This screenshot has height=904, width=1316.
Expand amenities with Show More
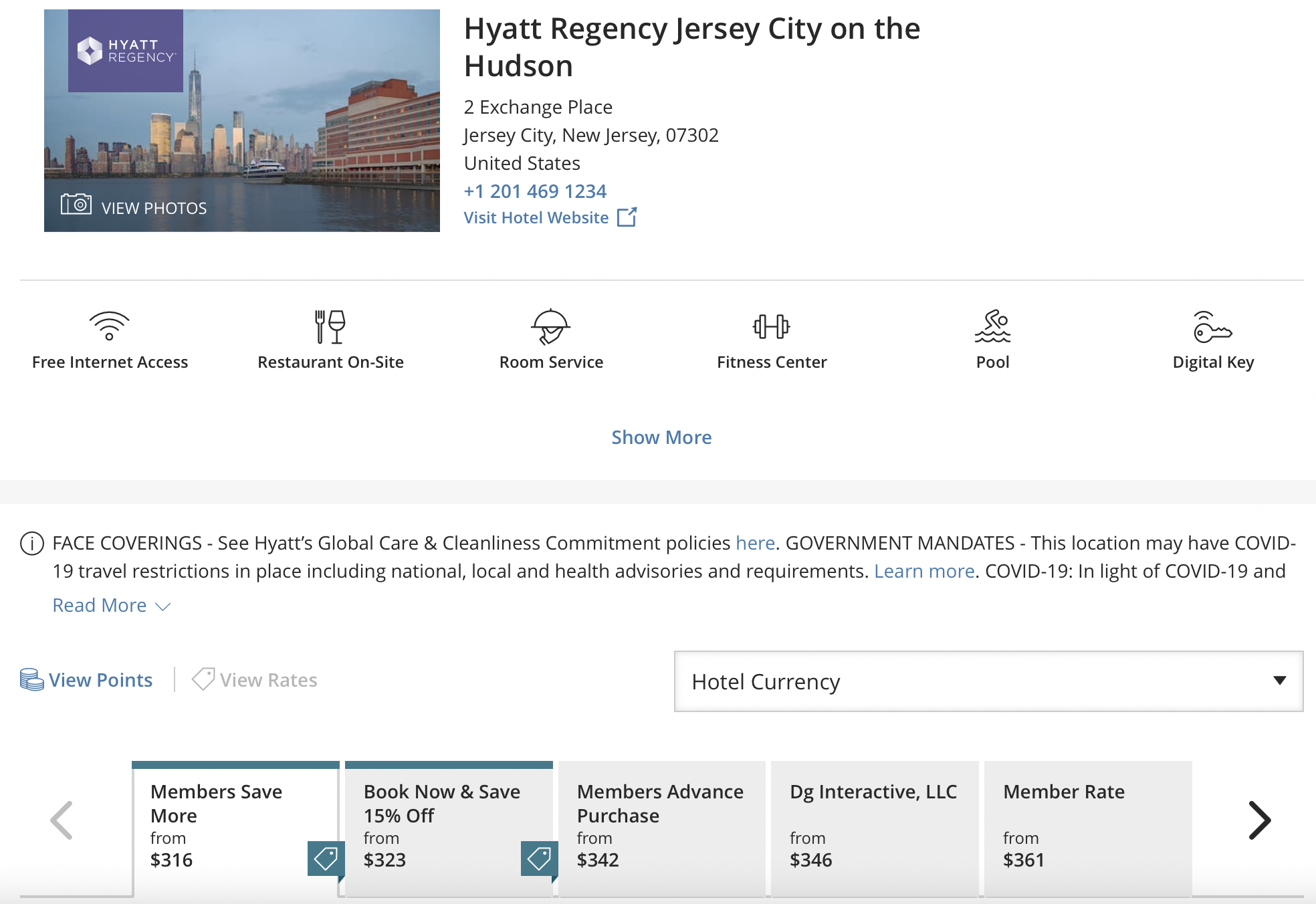point(661,437)
